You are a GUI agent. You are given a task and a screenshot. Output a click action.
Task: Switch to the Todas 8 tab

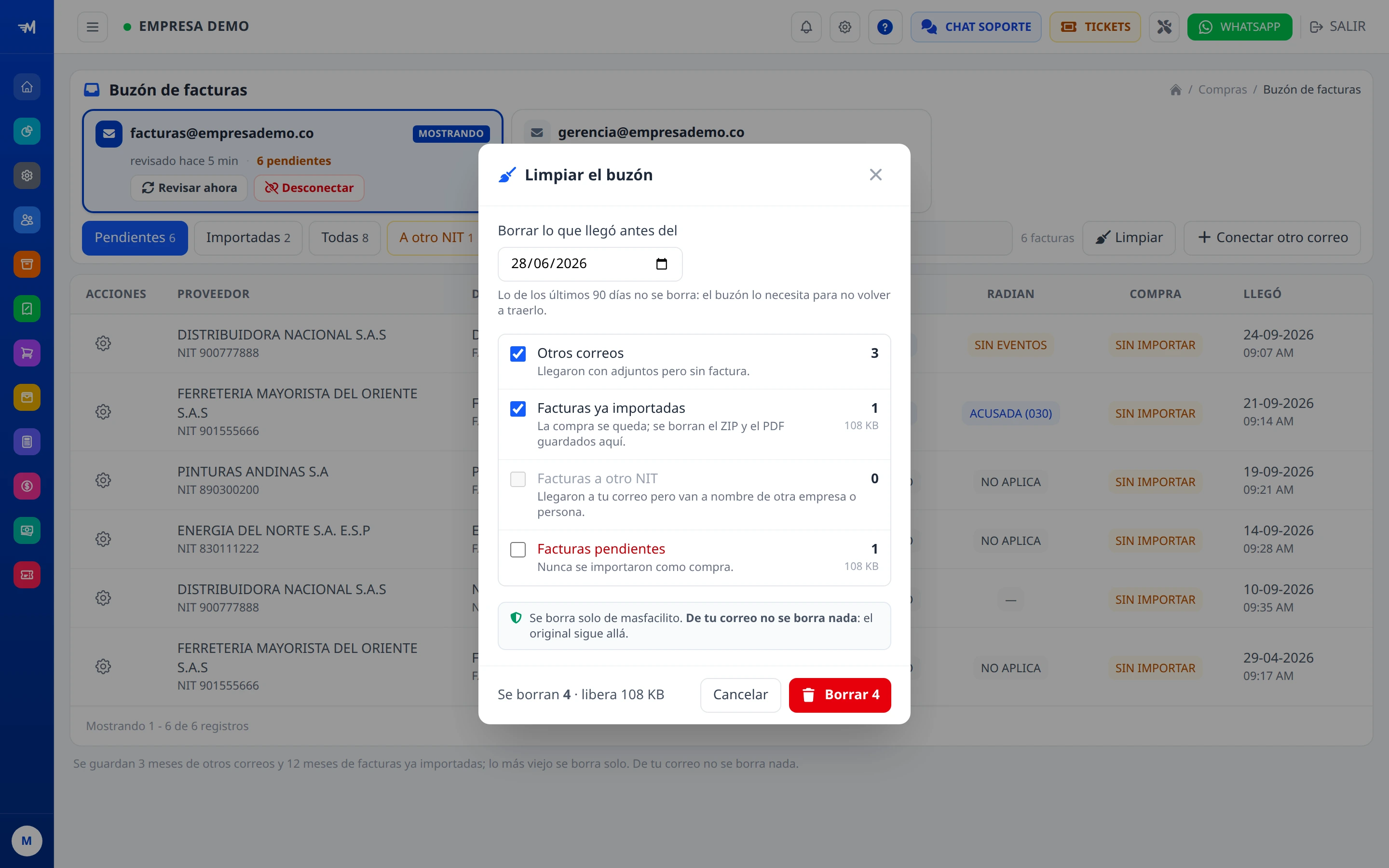(x=344, y=238)
